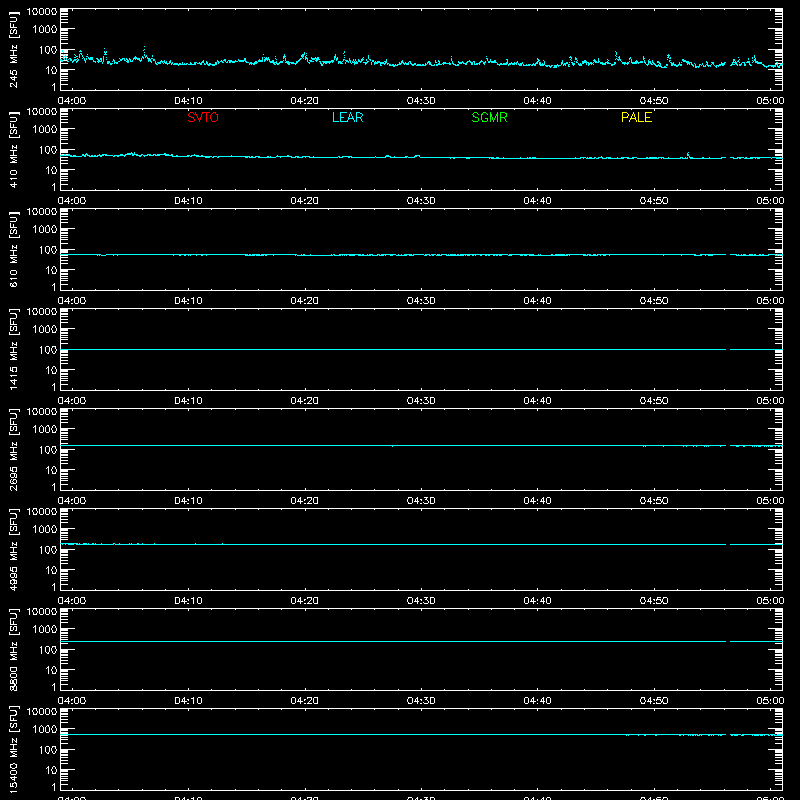Click 04:50 time label below 2695 MHz plot
The width and height of the screenshot is (800, 800).
click(x=654, y=501)
